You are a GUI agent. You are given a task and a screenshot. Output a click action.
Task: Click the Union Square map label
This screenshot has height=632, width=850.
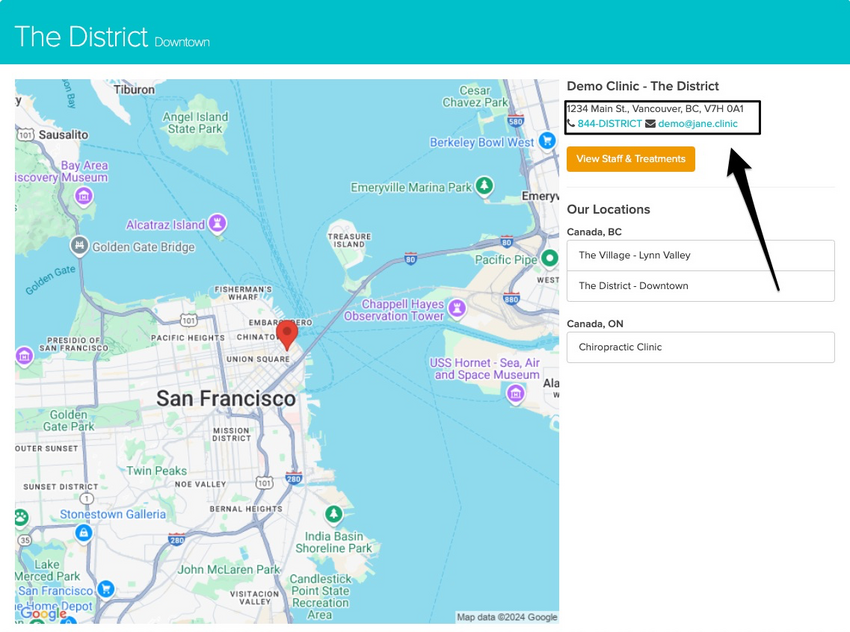click(258, 359)
